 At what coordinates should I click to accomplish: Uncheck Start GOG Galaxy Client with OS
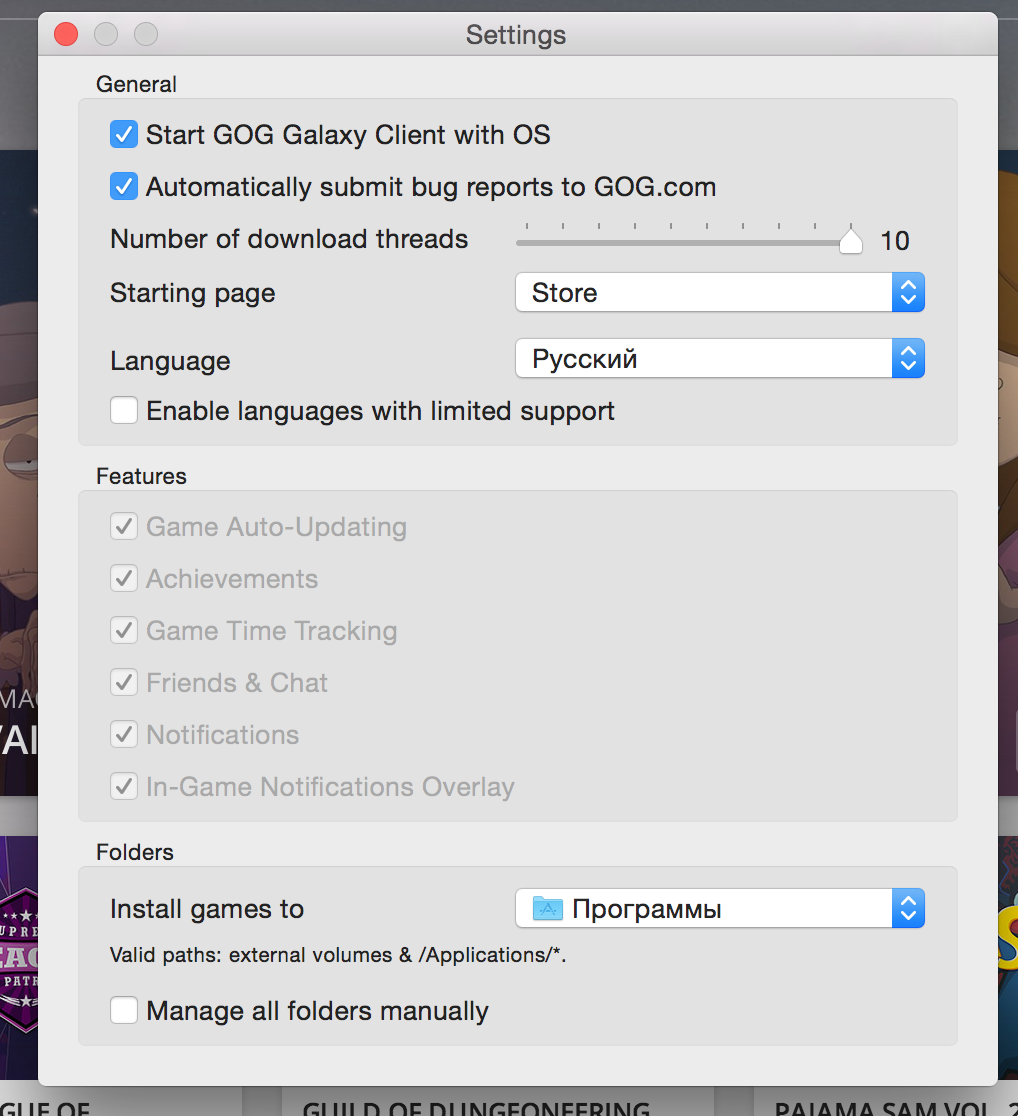click(124, 135)
